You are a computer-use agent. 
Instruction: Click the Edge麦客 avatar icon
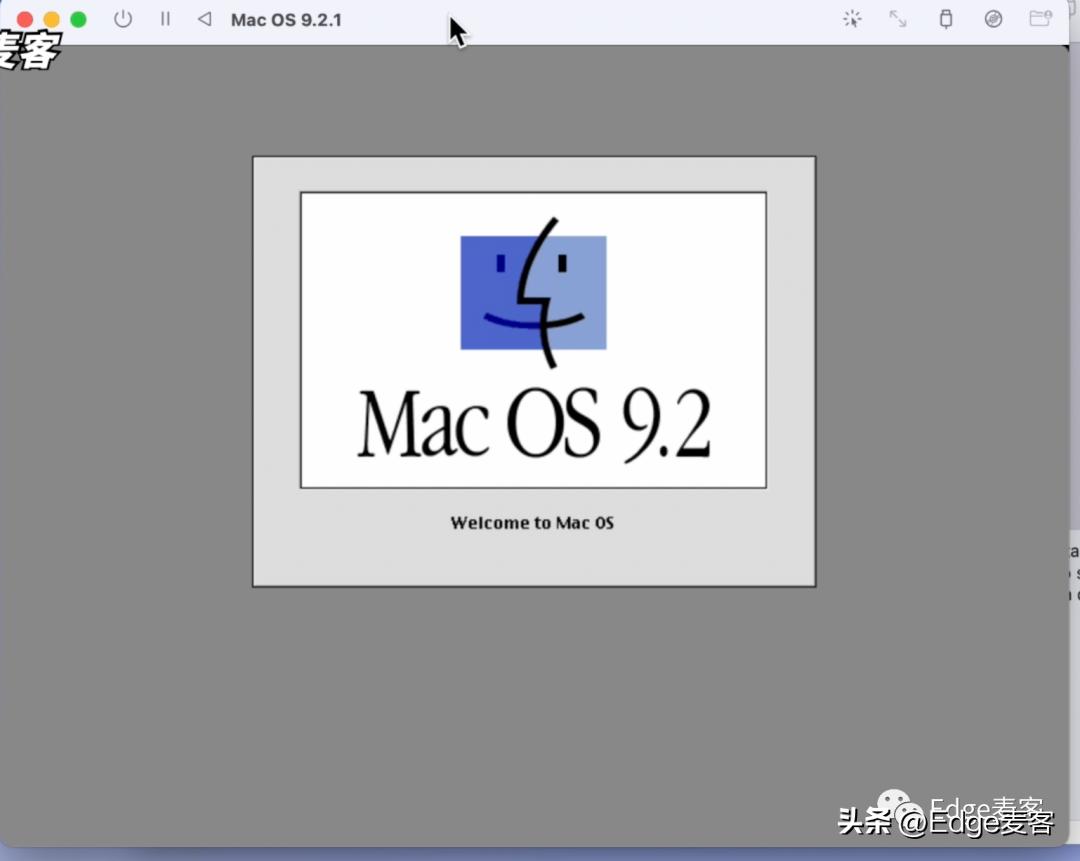tap(893, 803)
